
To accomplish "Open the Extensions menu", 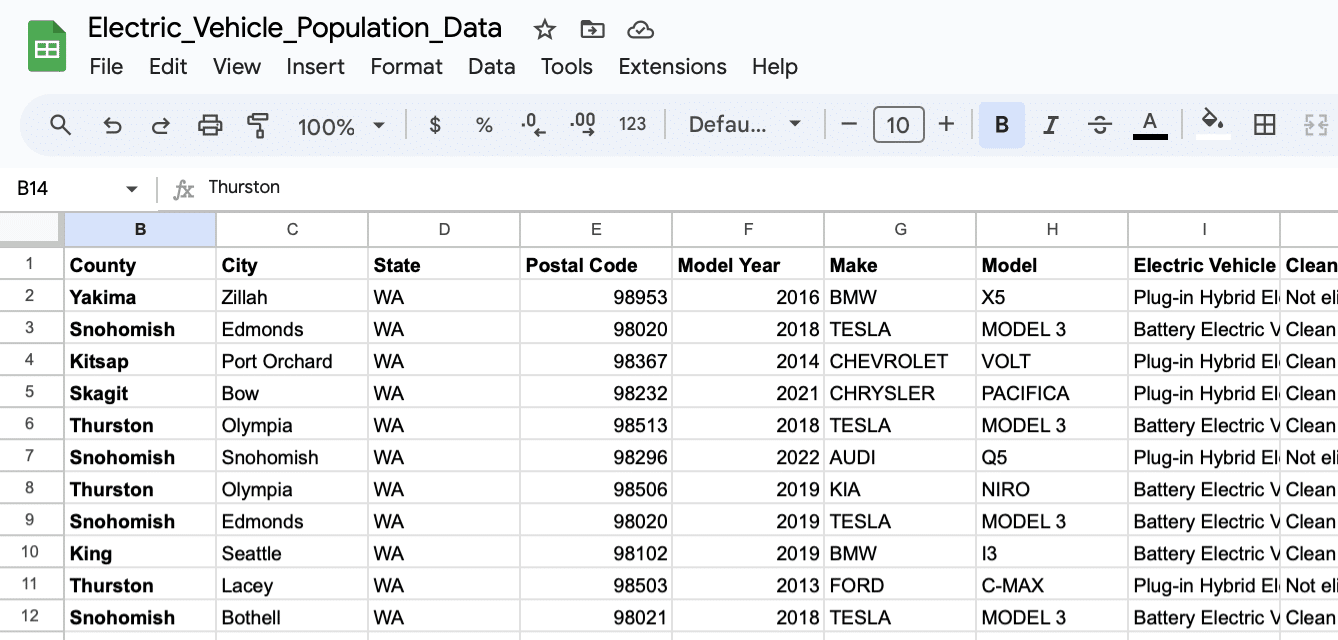I will (673, 67).
